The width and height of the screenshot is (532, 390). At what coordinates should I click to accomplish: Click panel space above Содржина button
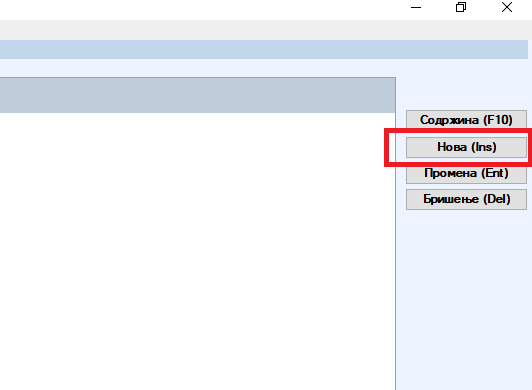[x=466, y=93]
